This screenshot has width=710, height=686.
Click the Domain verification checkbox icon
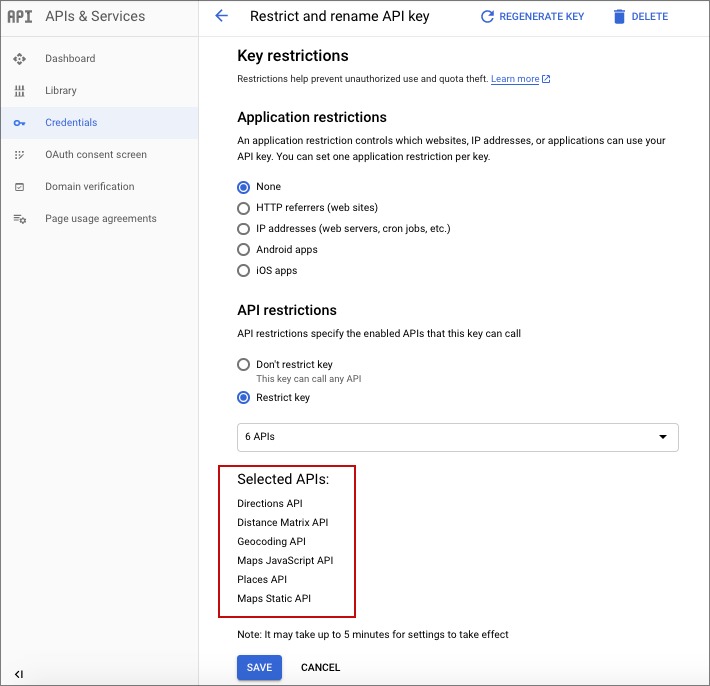click(x=19, y=187)
